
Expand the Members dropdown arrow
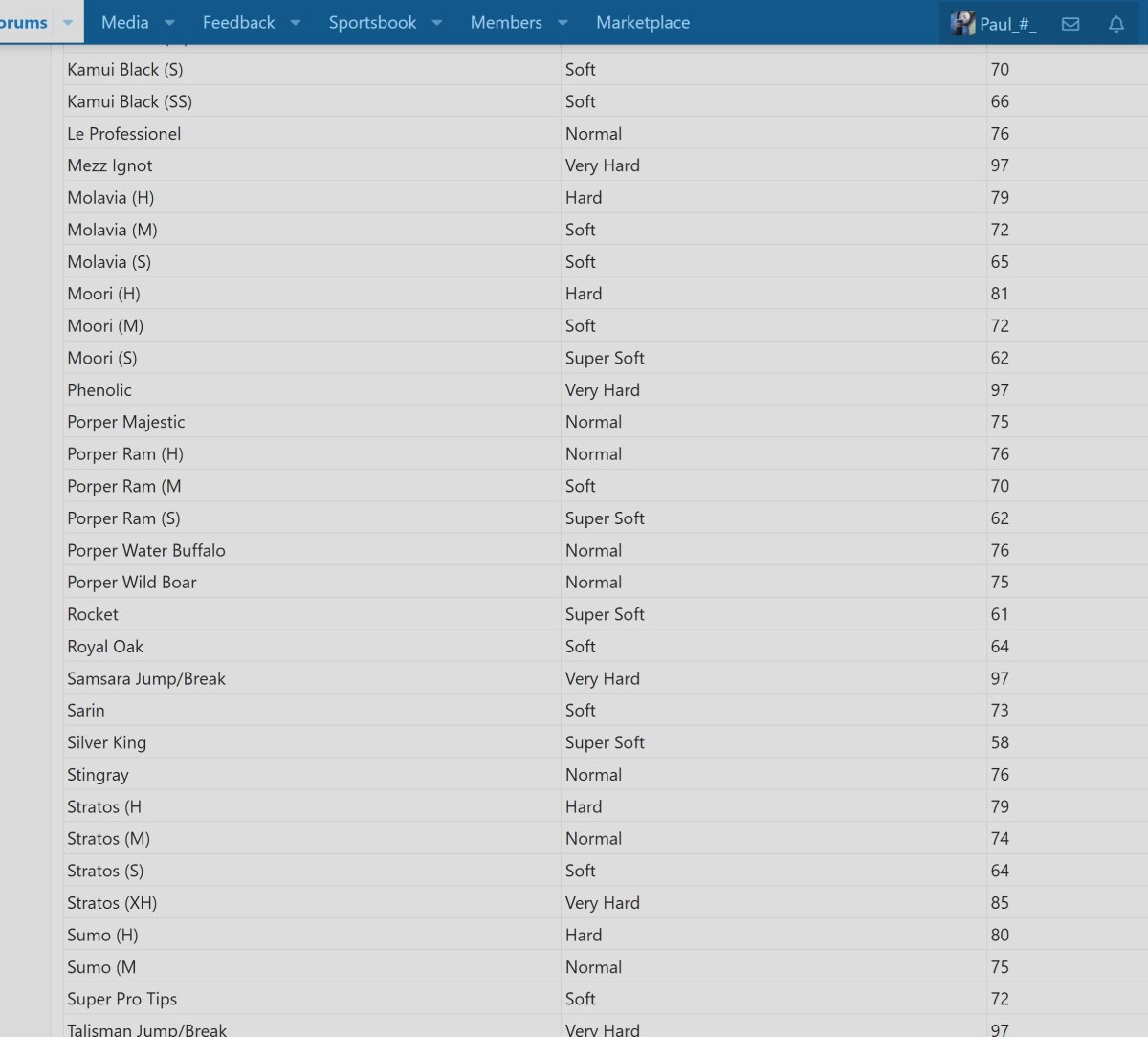point(563,23)
